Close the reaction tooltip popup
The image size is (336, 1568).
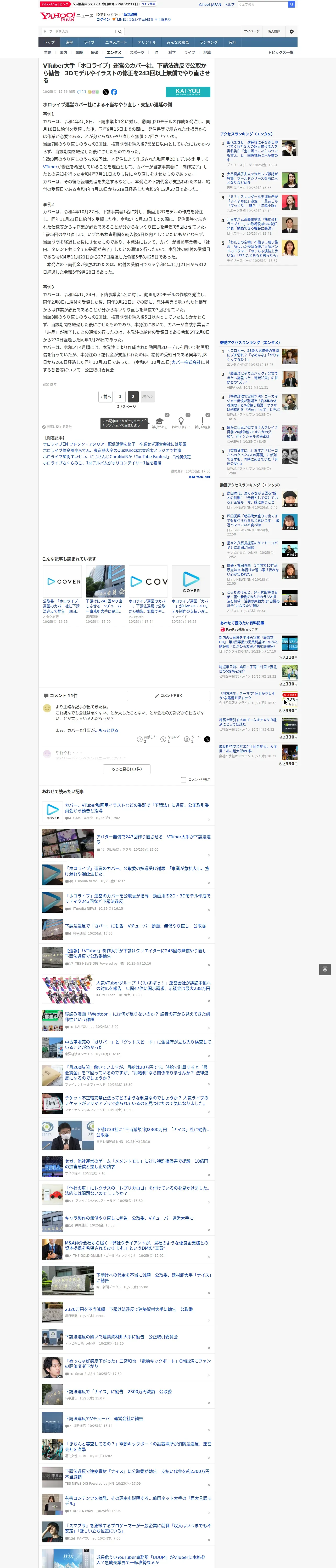[x=146, y=420]
